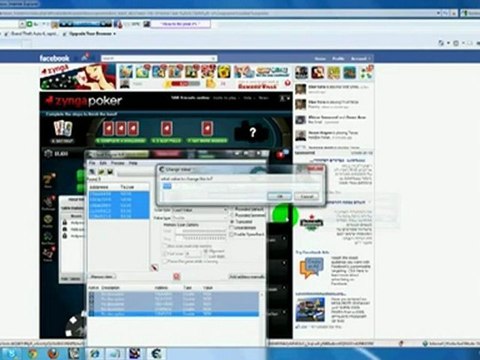Screen dimensions: 480x360
Task: Open the sponsored ad photo thumbnail
Action: tap(310, 310)
